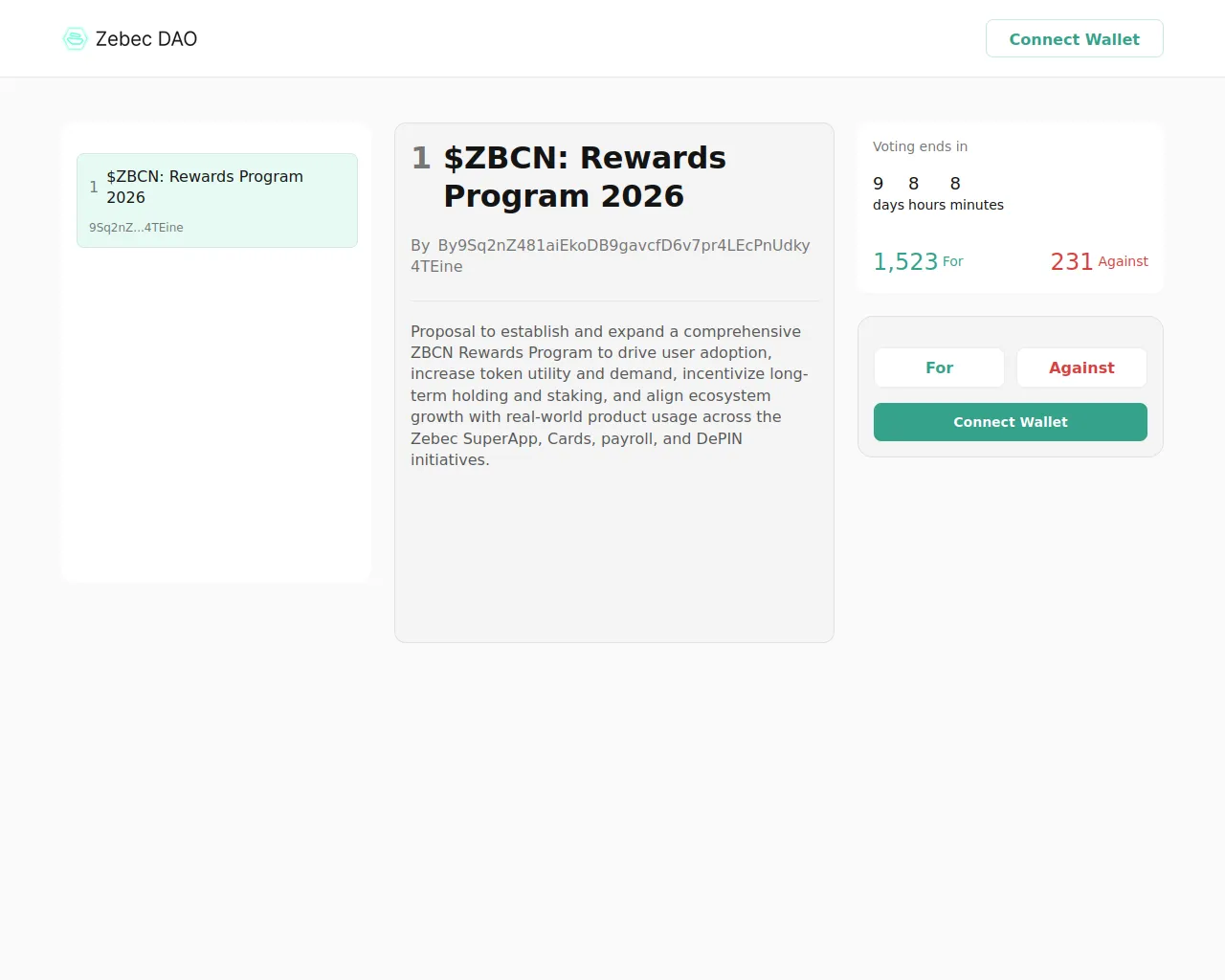The width and height of the screenshot is (1225, 980).
Task: Click the proposal description paragraph
Action: [610, 395]
